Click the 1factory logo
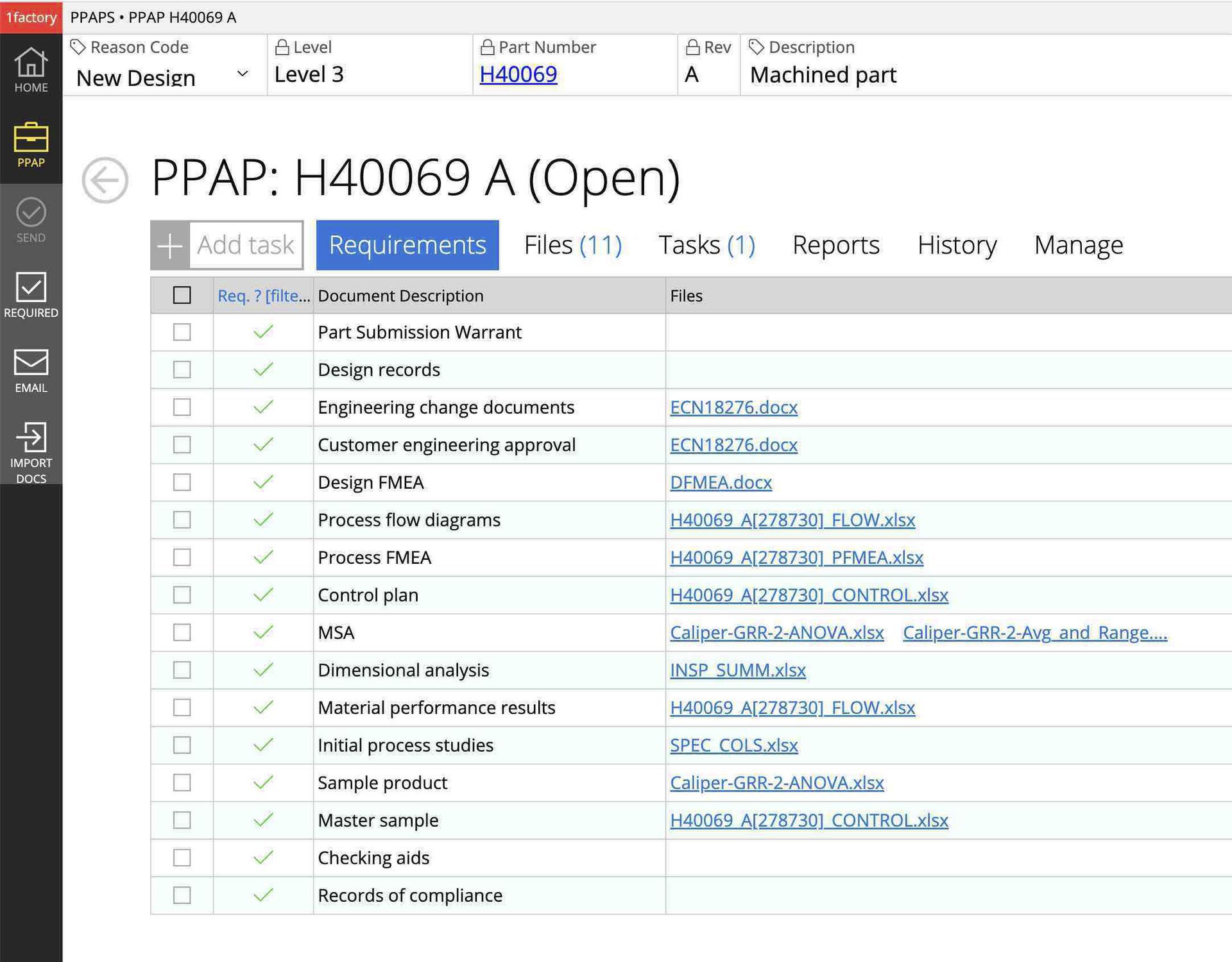This screenshot has width=1232, height=962. [x=30, y=17]
